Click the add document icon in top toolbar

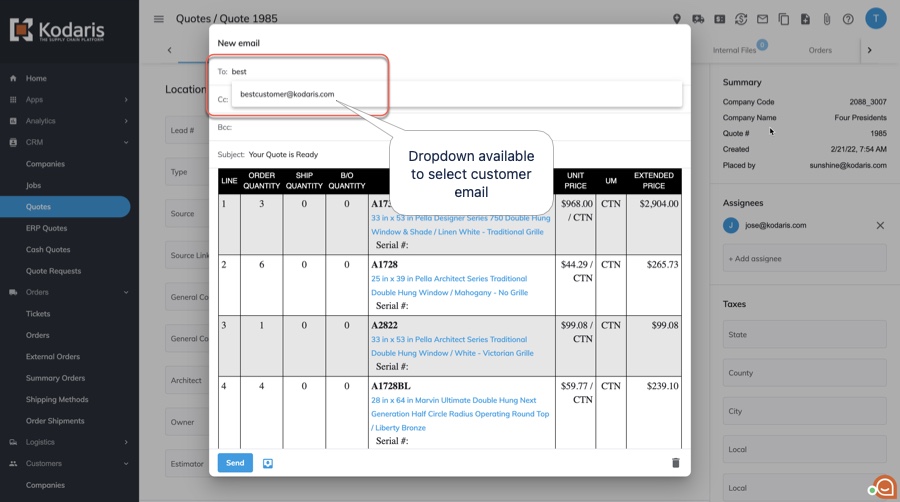pyautogui.click(x=805, y=19)
